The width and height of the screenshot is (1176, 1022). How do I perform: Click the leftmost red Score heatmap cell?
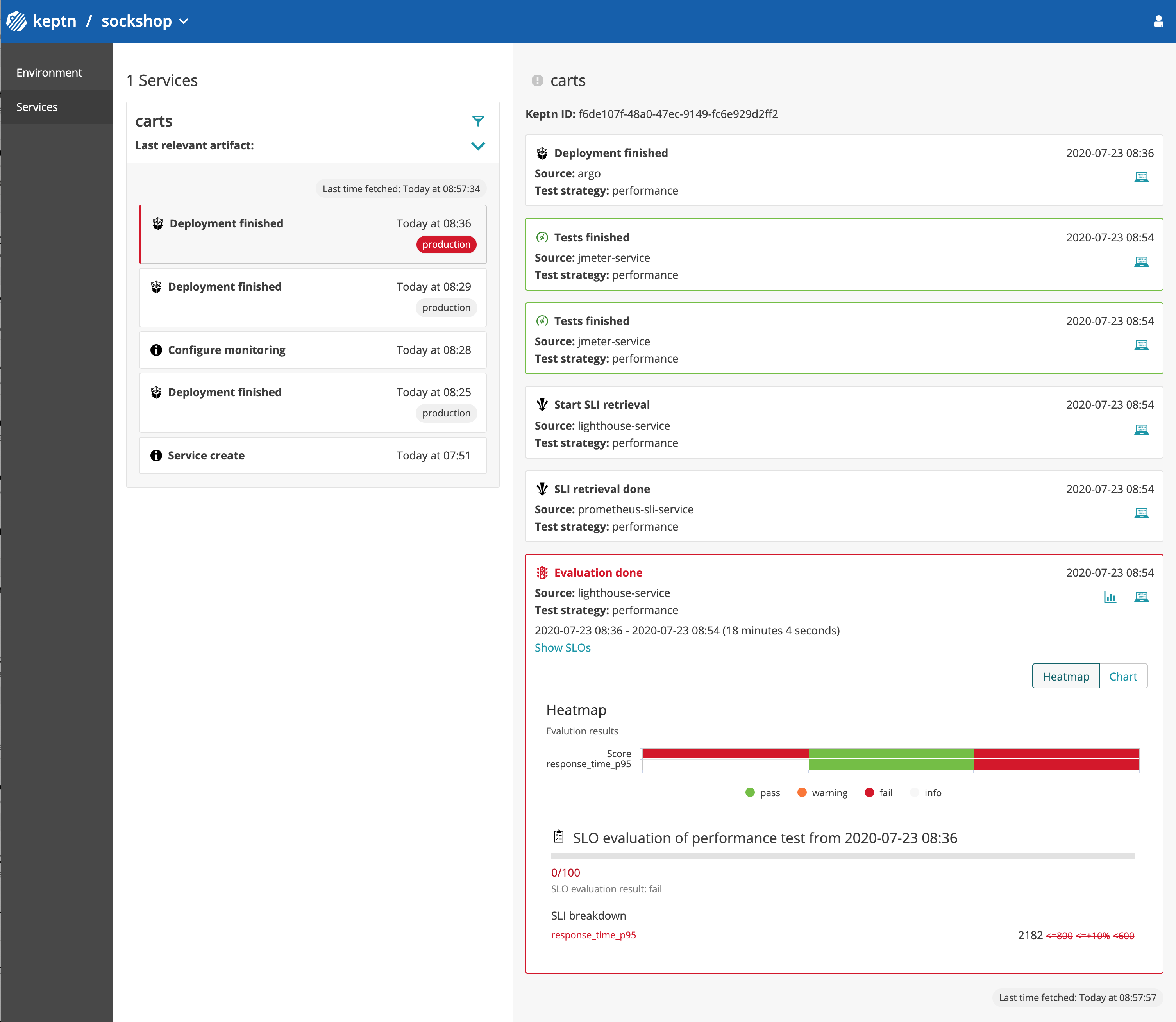coord(726,753)
